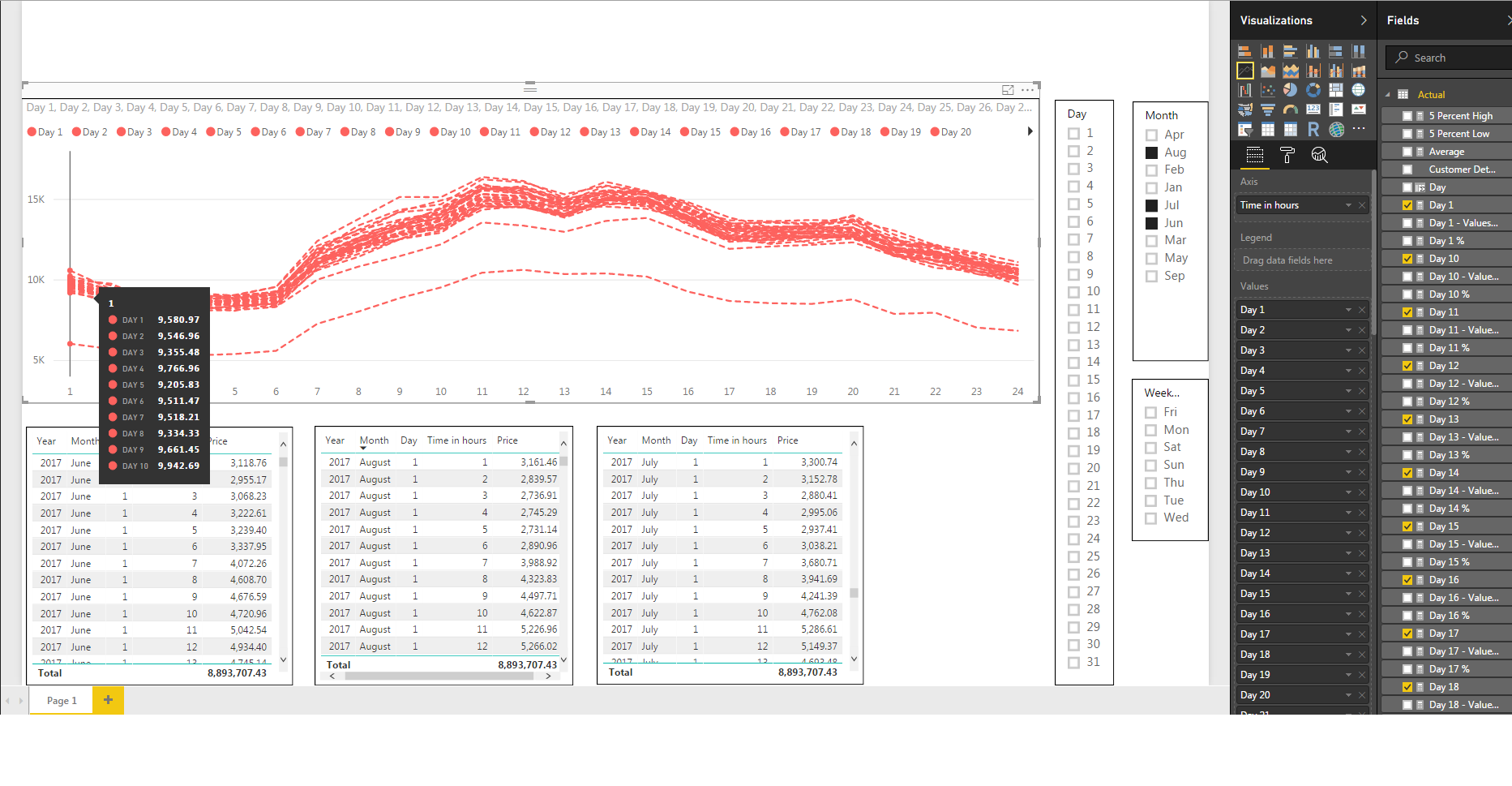This screenshot has width=1512, height=786.
Task: Select the filled map visual
Action: [x=1245, y=110]
